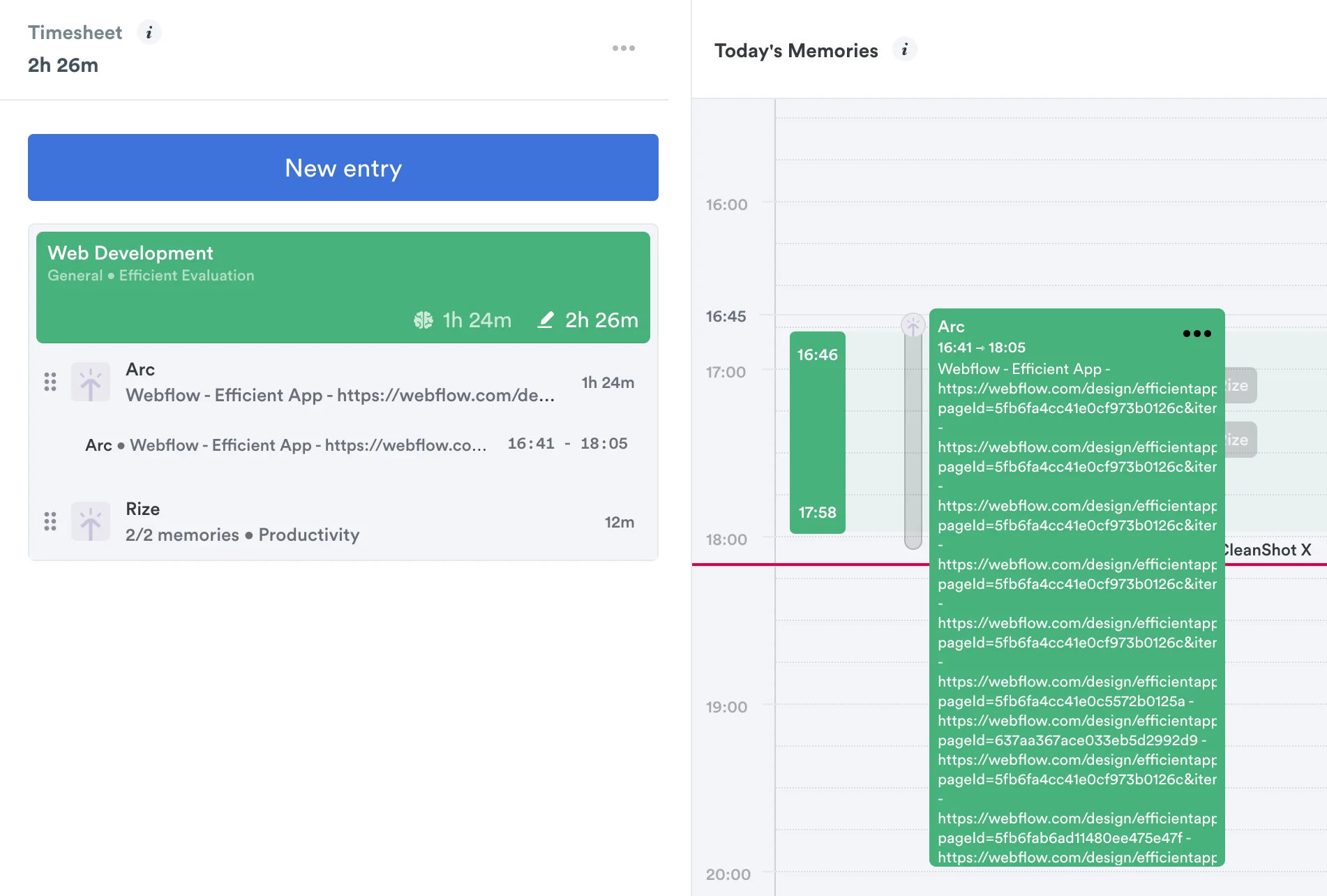
Task: Grab the drag handle of the Arc row
Action: pos(50,382)
